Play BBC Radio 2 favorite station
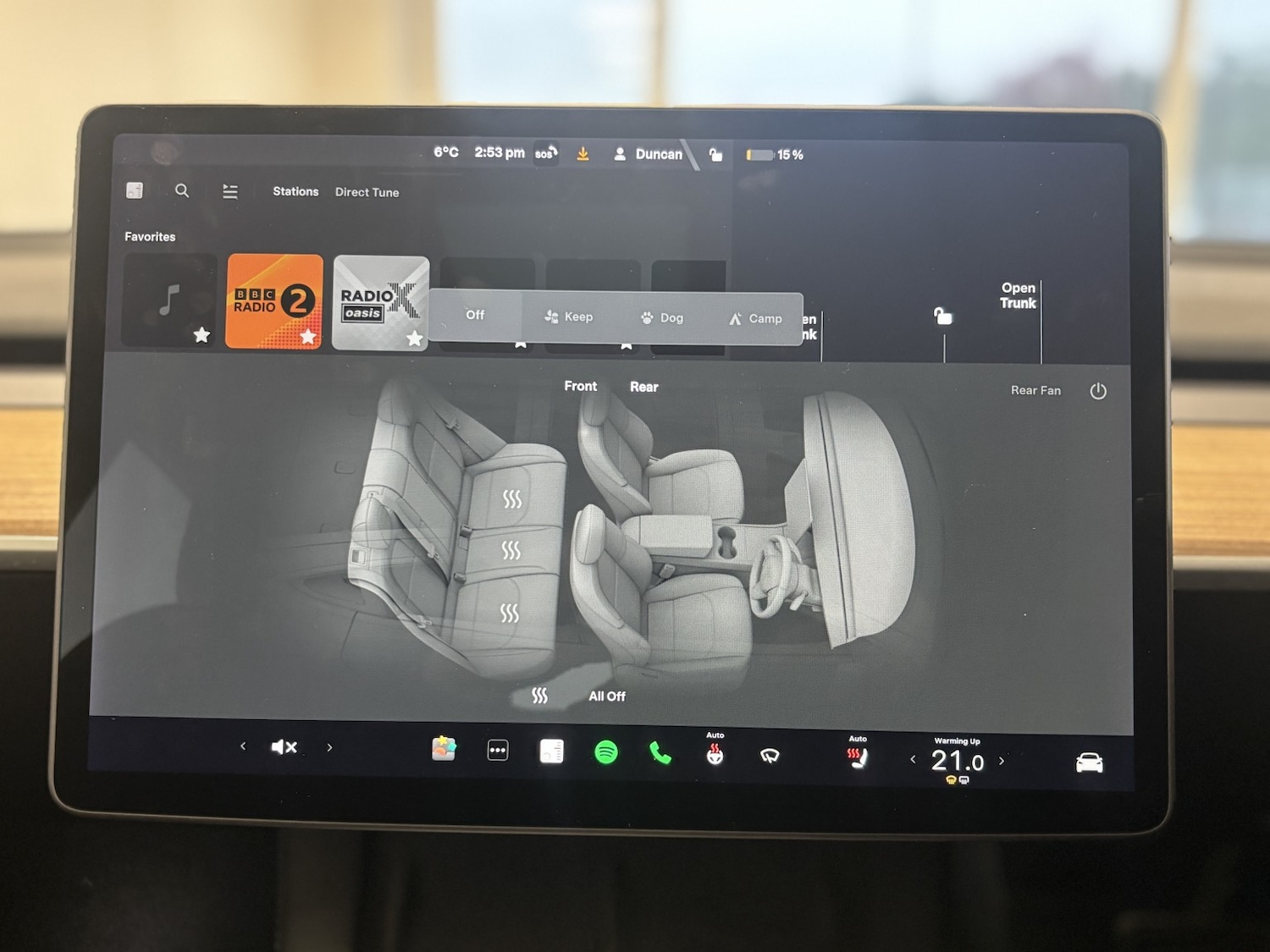 (x=274, y=301)
